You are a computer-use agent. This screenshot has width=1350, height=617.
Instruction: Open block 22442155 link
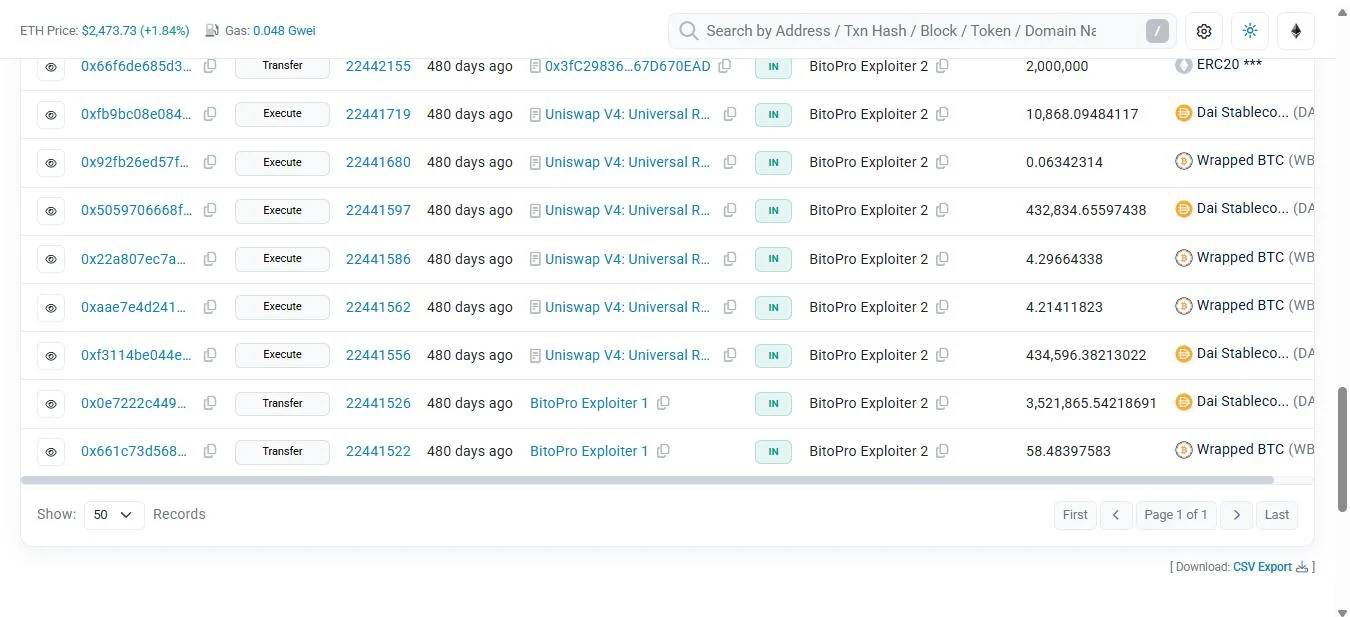coord(378,66)
